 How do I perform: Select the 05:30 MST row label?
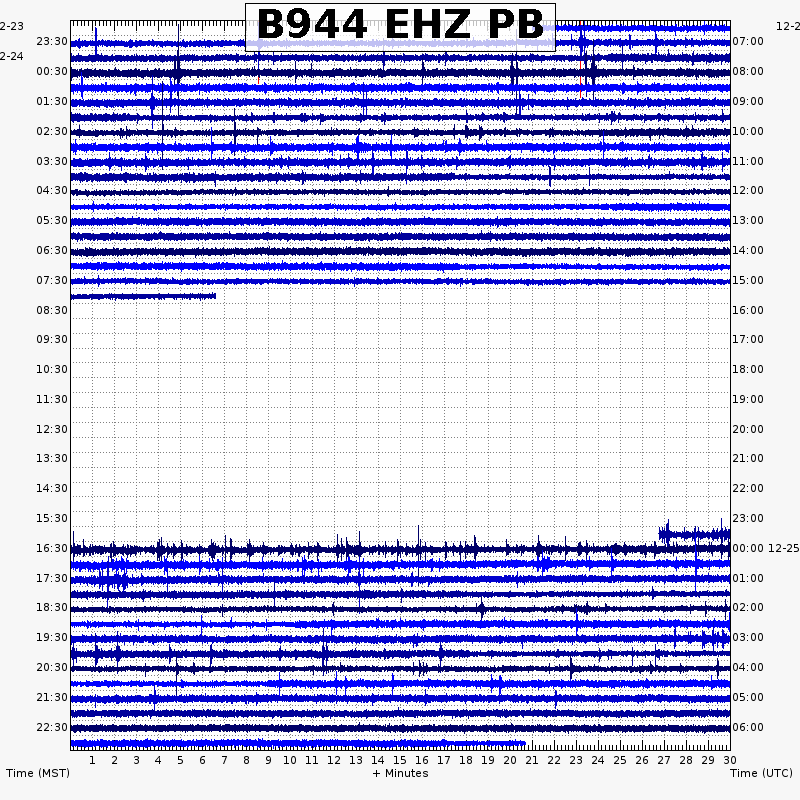point(52,221)
